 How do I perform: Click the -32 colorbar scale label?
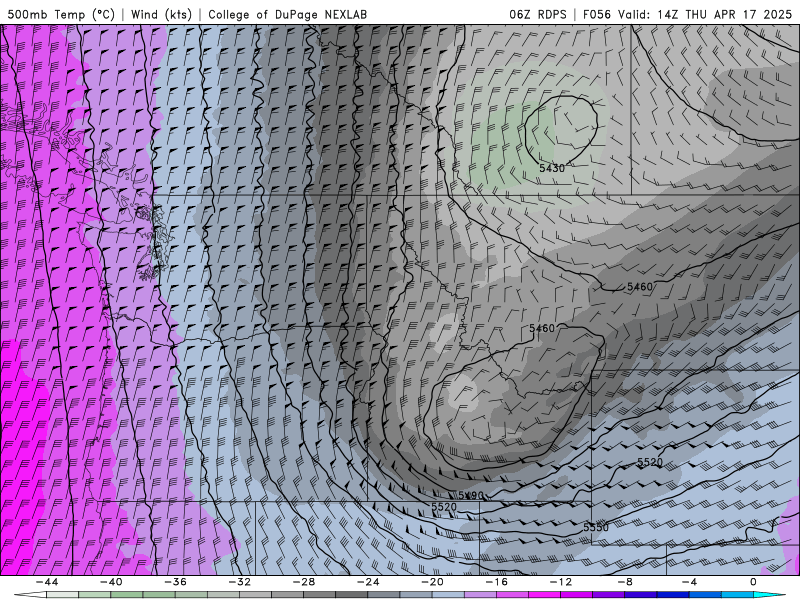pos(239,582)
